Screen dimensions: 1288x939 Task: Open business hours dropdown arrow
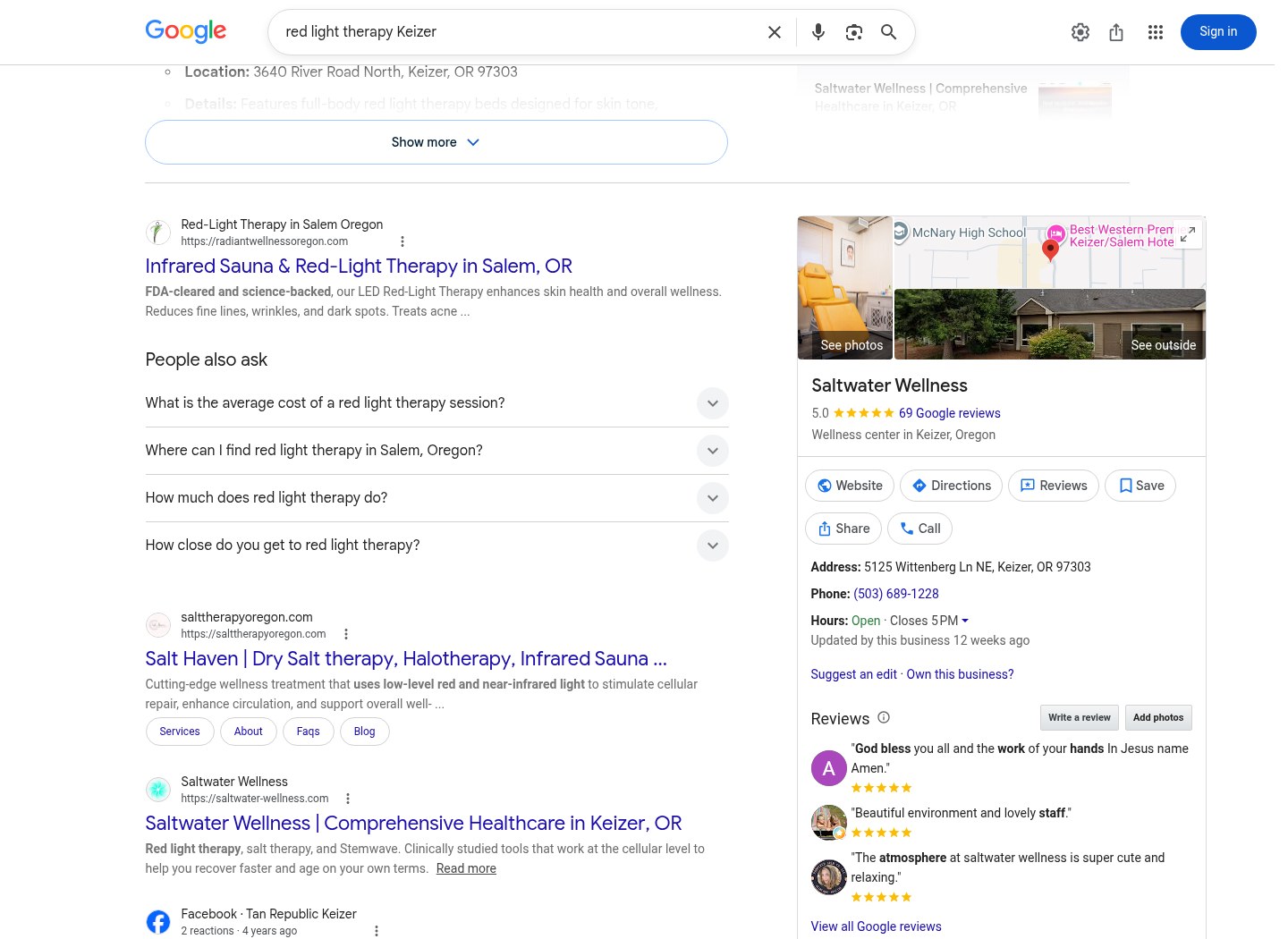coord(965,621)
